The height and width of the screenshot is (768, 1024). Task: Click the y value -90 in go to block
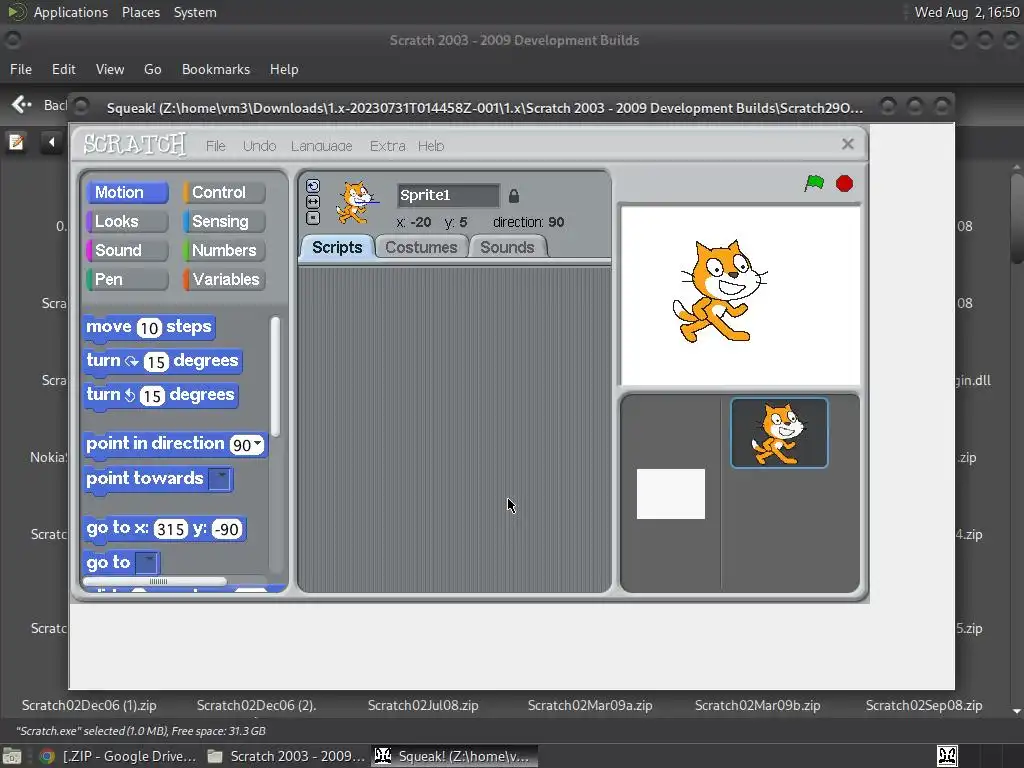[227, 529]
